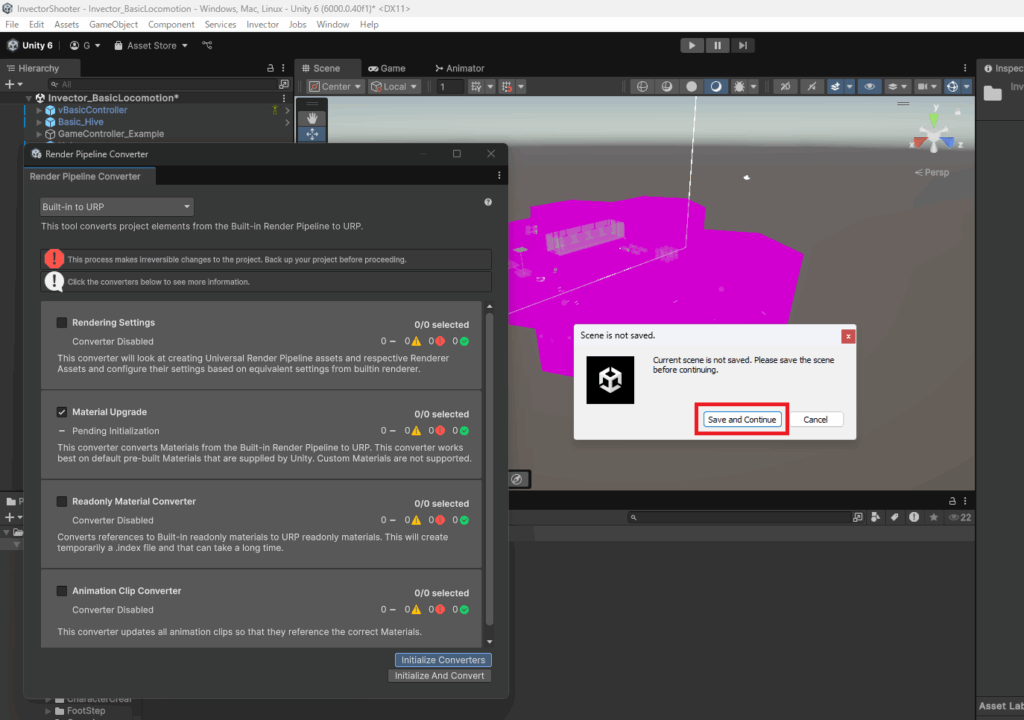Switch to the Animator tab
The width and height of the screenshot is (1024, 720).
pyautogui.click(x=460, y=68)
